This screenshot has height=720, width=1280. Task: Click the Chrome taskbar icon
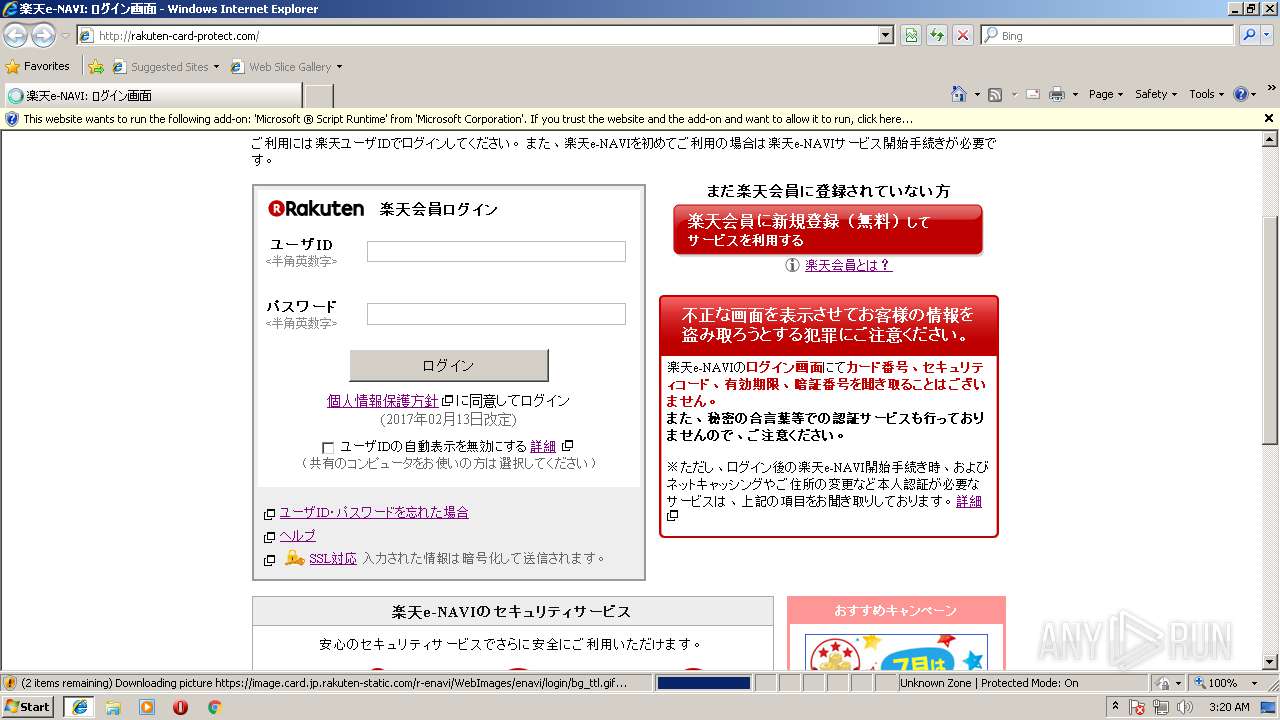point(214,707)
